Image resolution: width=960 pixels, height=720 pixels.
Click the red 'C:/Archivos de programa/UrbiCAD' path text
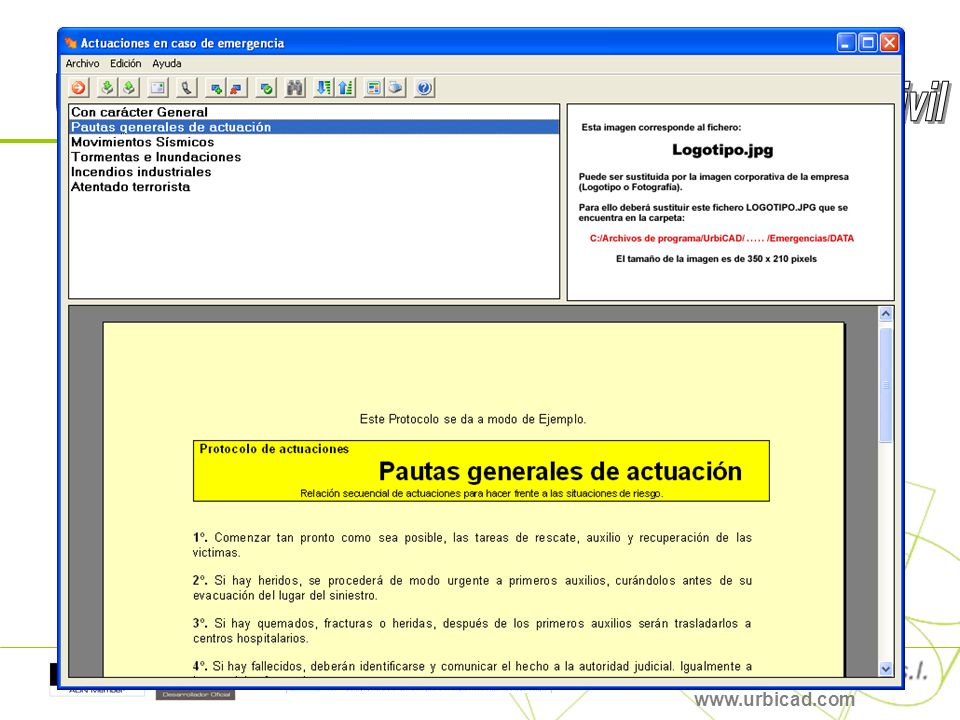721,238
